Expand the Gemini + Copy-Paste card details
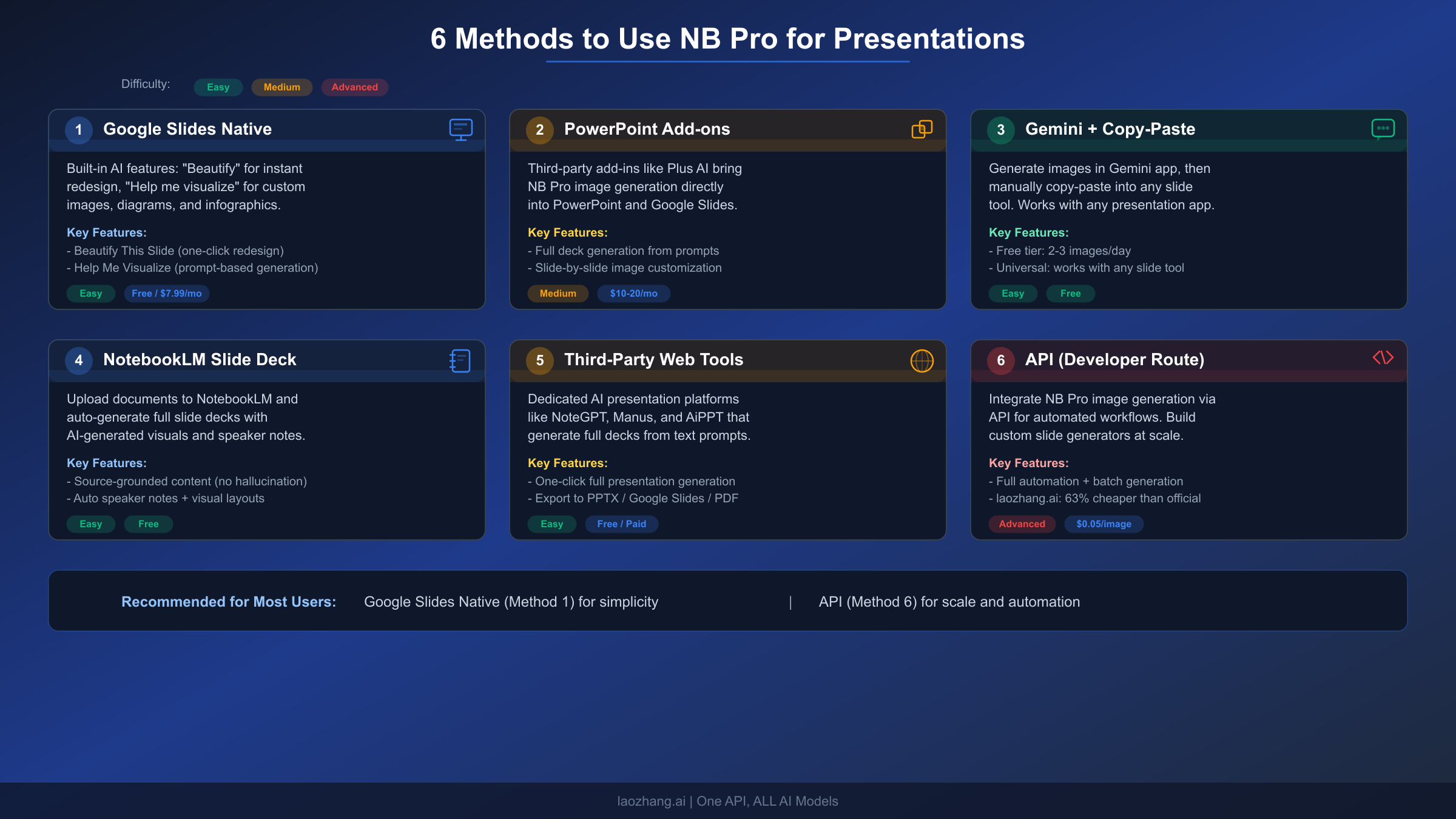Screen dimensions: 1456x819 [x=1110, y=129]
